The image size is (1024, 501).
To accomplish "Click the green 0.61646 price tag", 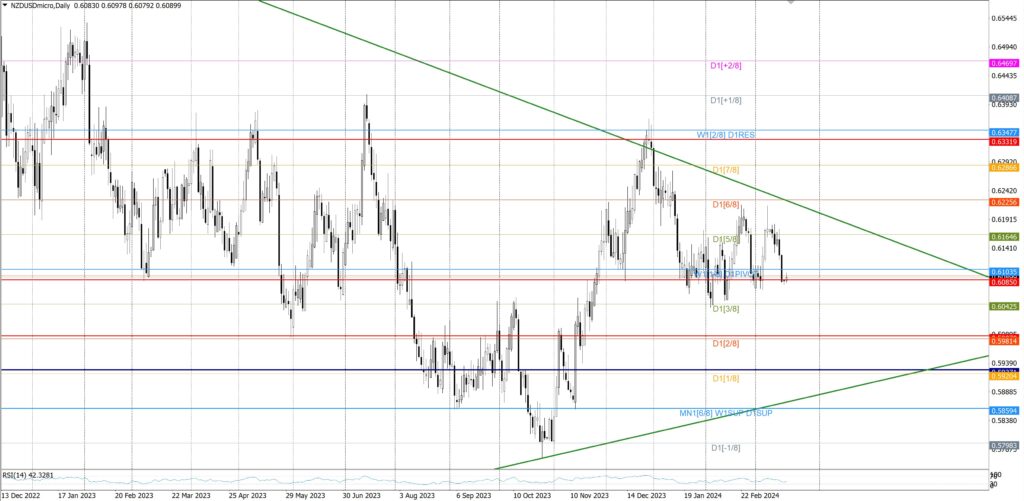I will click(1005, 236).
